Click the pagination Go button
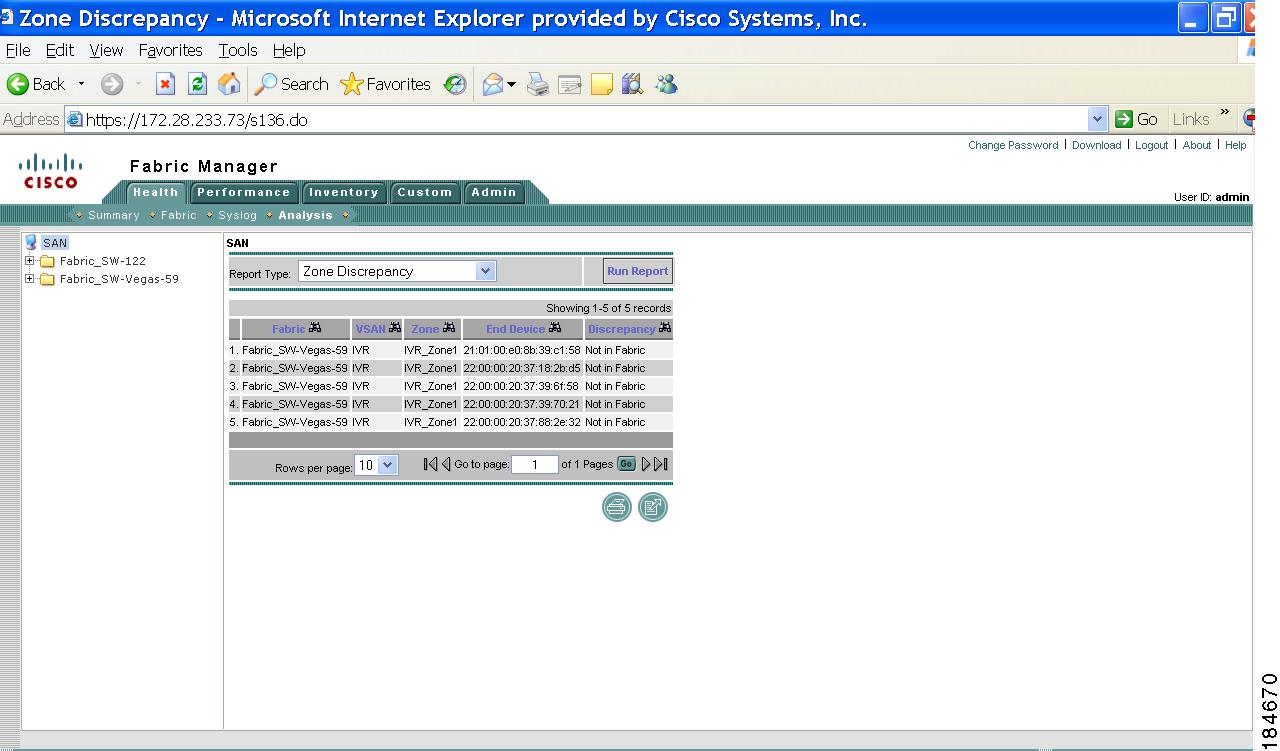Image resolution: width=1280 pixels, height=751 pixels. [627, 464]
